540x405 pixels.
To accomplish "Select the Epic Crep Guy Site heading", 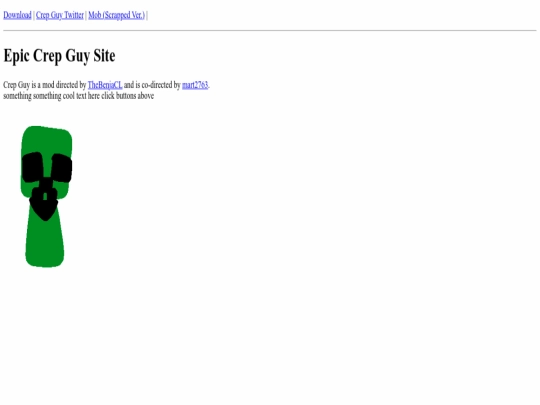I will 59,56.
